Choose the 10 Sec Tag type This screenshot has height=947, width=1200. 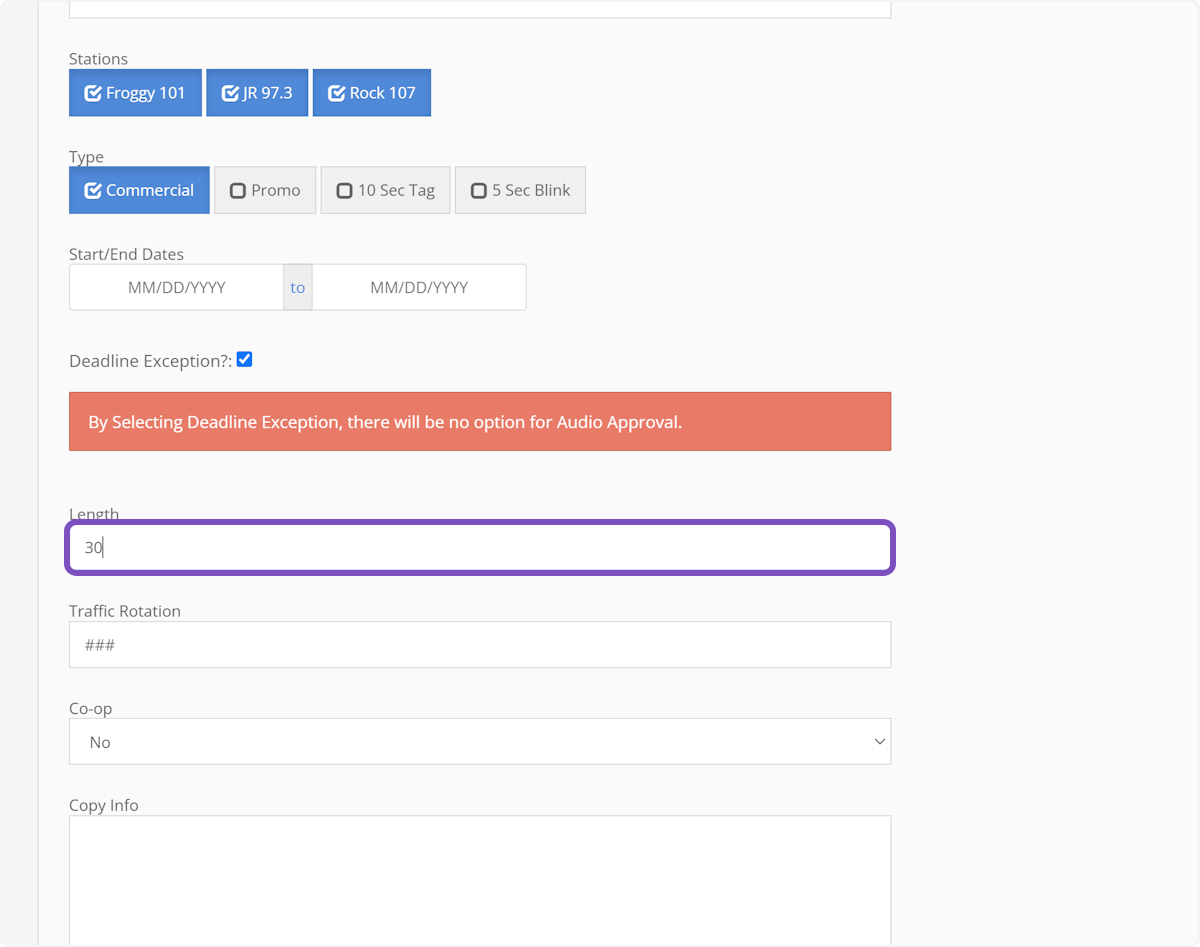385,190
